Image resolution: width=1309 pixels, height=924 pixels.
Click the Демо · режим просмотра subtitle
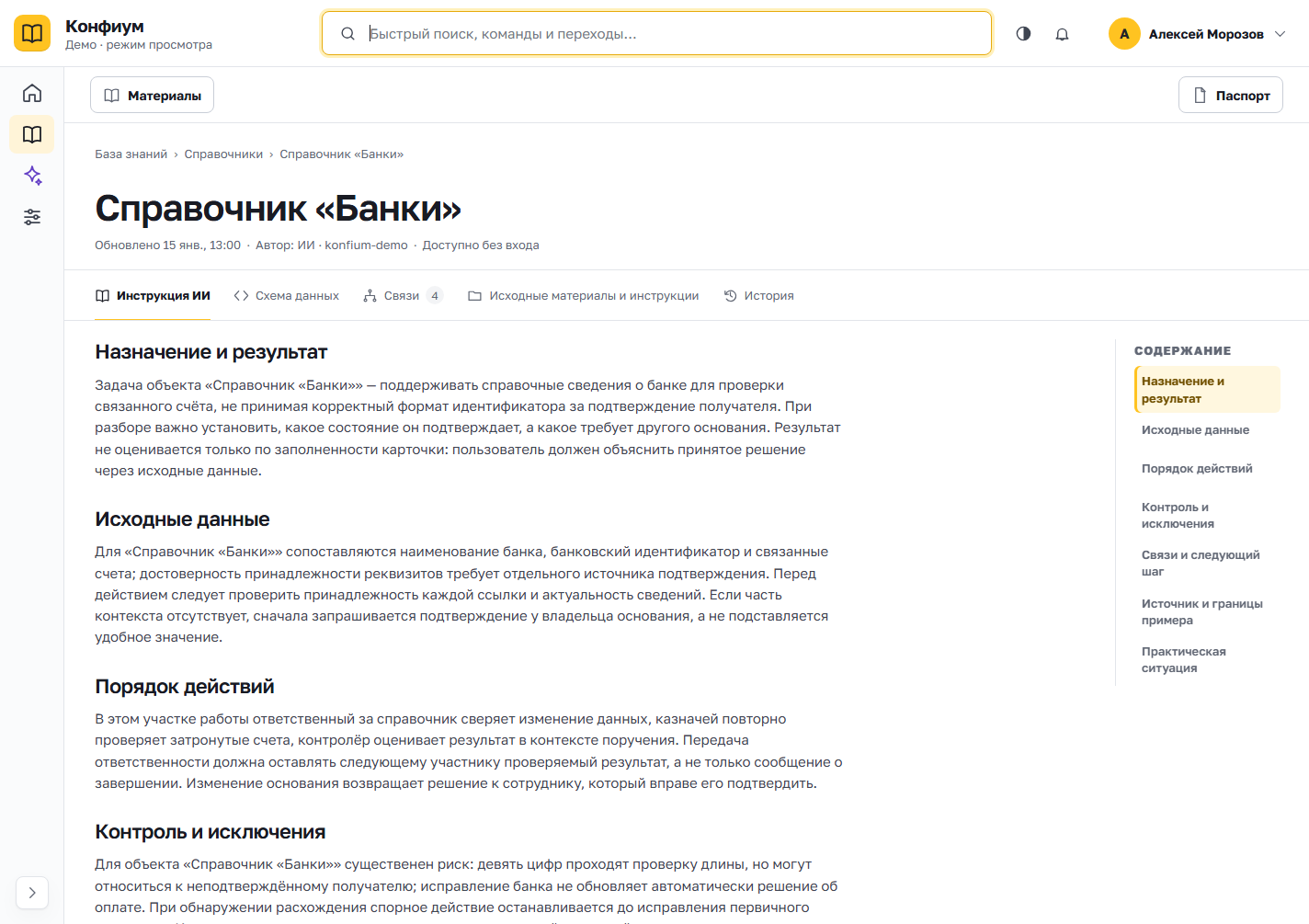point(139,45)
